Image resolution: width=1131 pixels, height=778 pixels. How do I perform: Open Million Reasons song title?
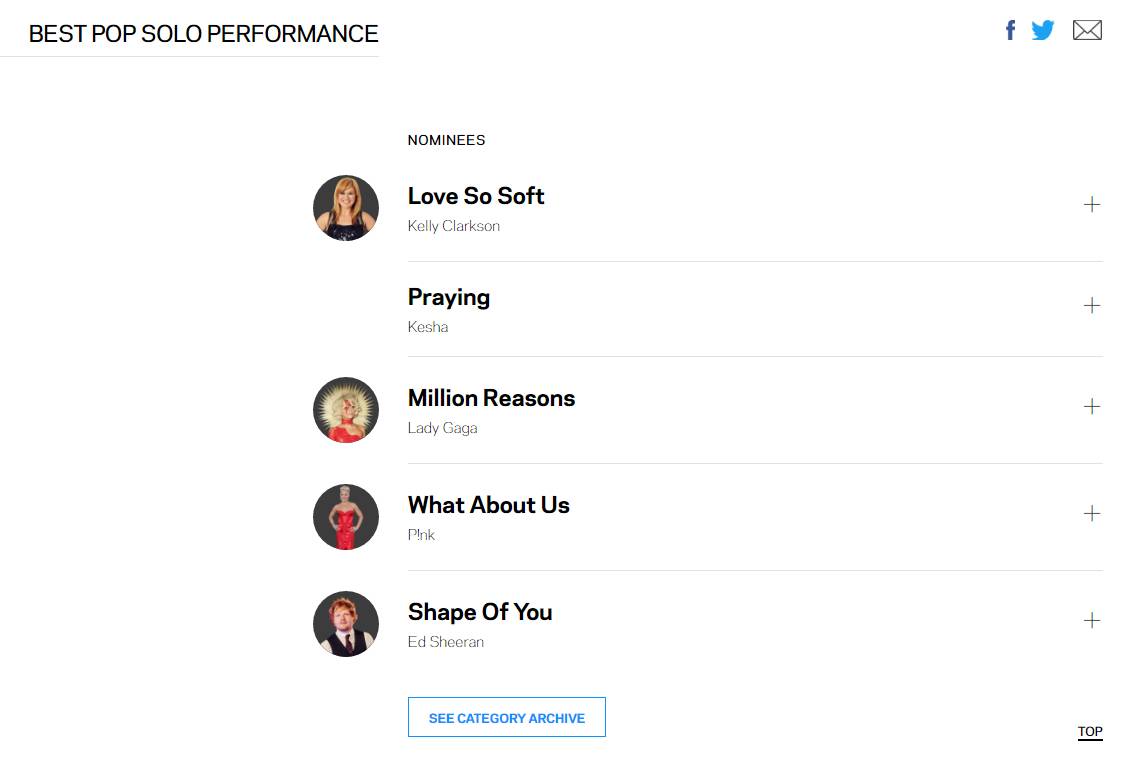pyautogui.click(x=491, y=398)
